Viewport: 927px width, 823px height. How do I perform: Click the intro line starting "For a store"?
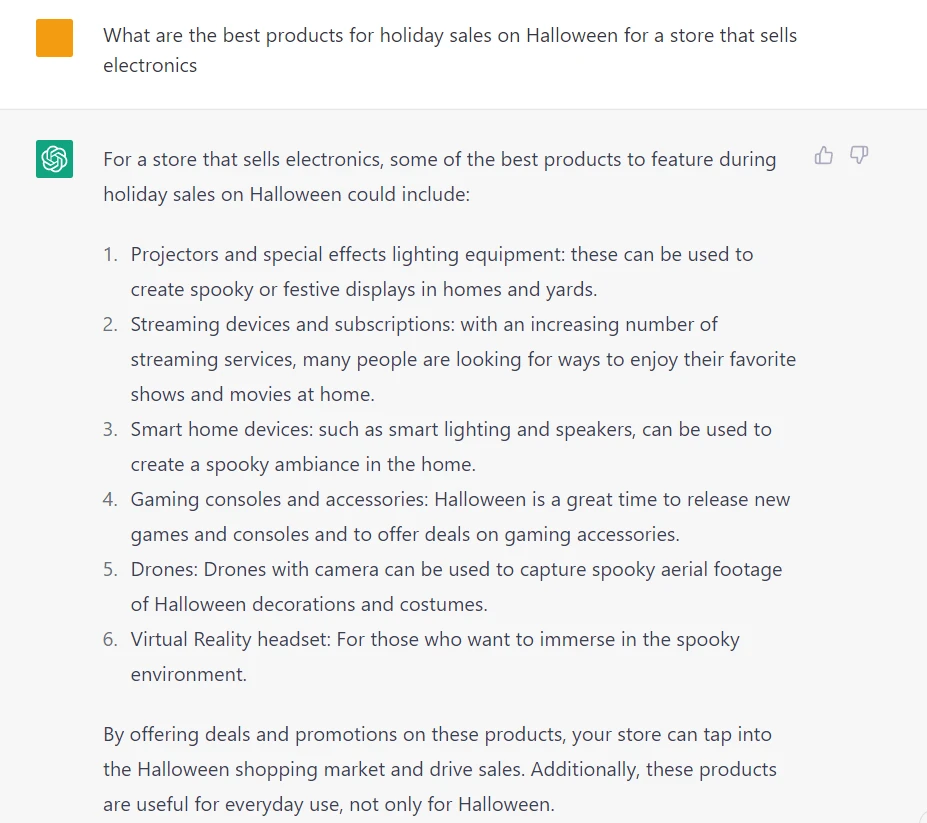click(x=439, y=159)
